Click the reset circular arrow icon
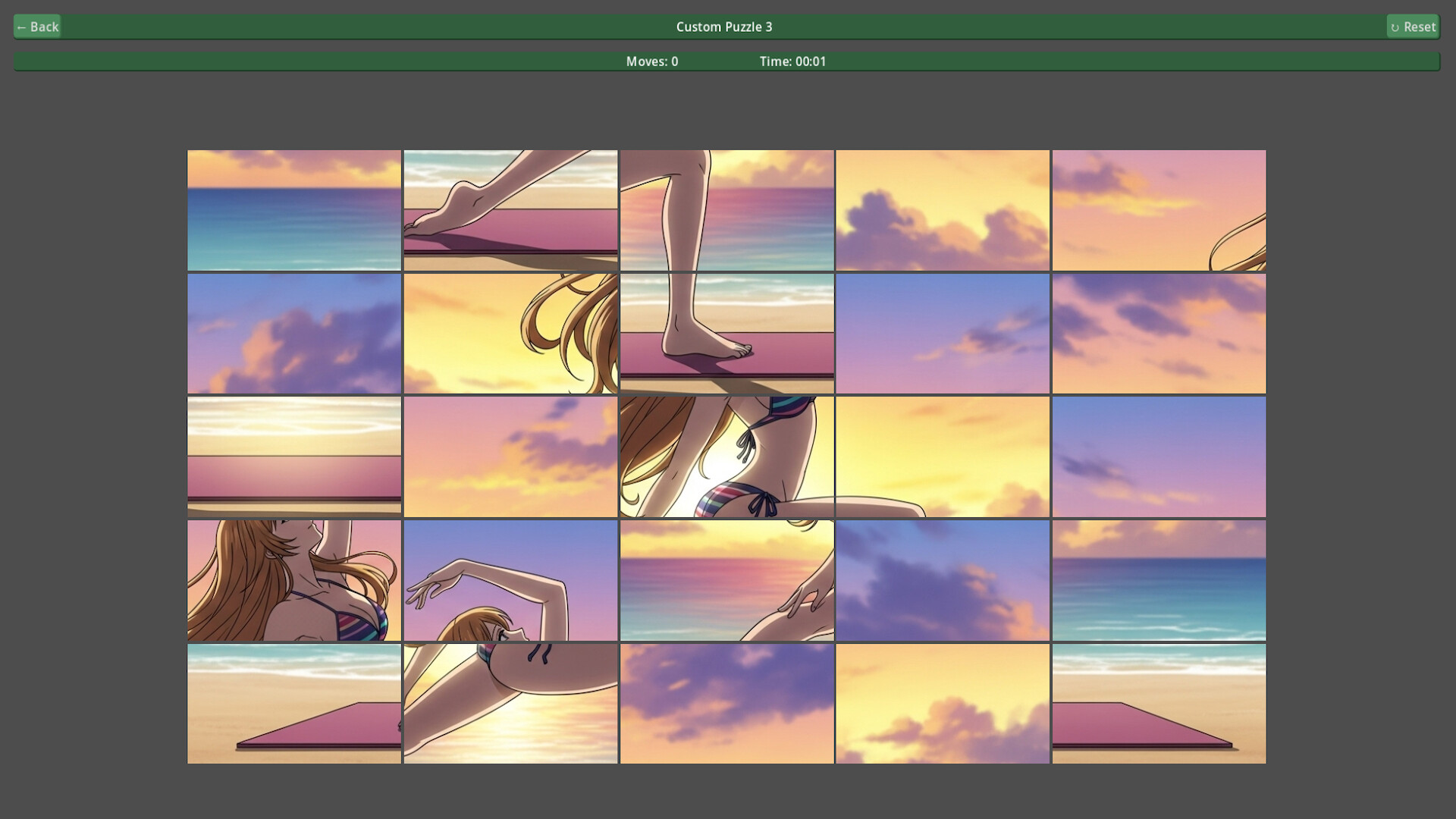This screenshot has width=1456, height=819. coord(1398,26)
